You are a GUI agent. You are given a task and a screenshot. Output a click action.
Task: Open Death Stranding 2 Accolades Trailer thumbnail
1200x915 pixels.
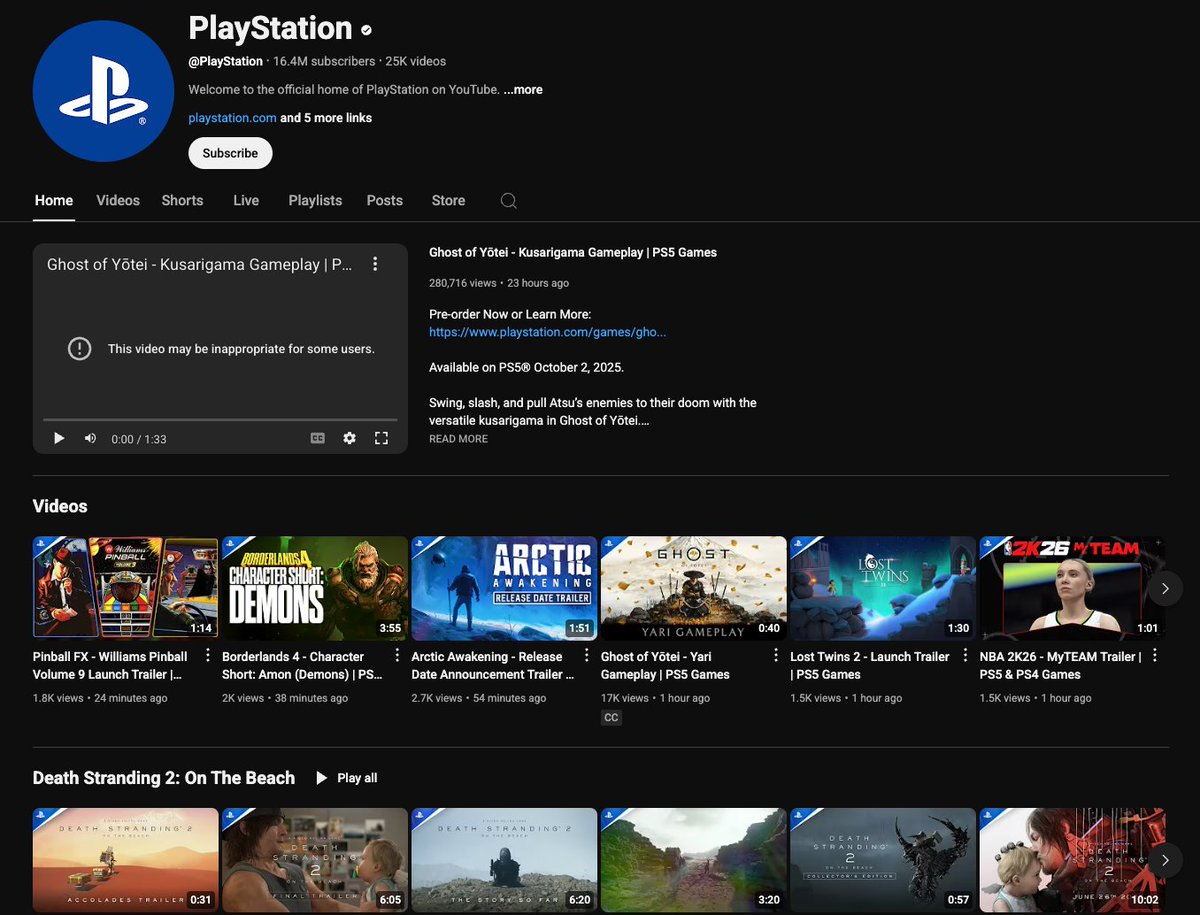click(x=125, y=860)
